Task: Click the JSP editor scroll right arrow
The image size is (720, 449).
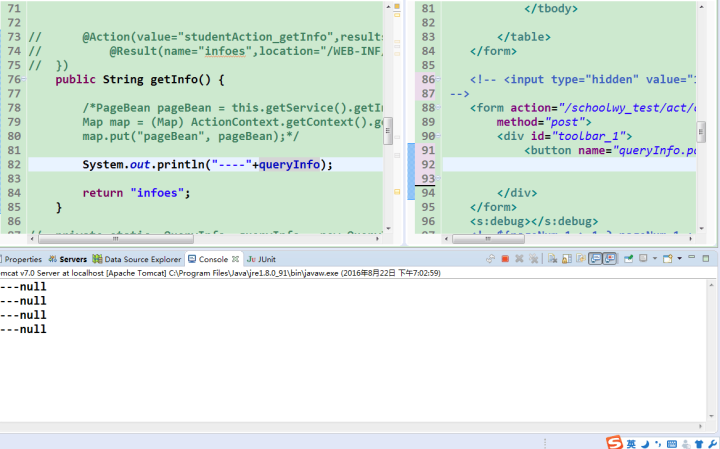Action: tap(690, 239)
